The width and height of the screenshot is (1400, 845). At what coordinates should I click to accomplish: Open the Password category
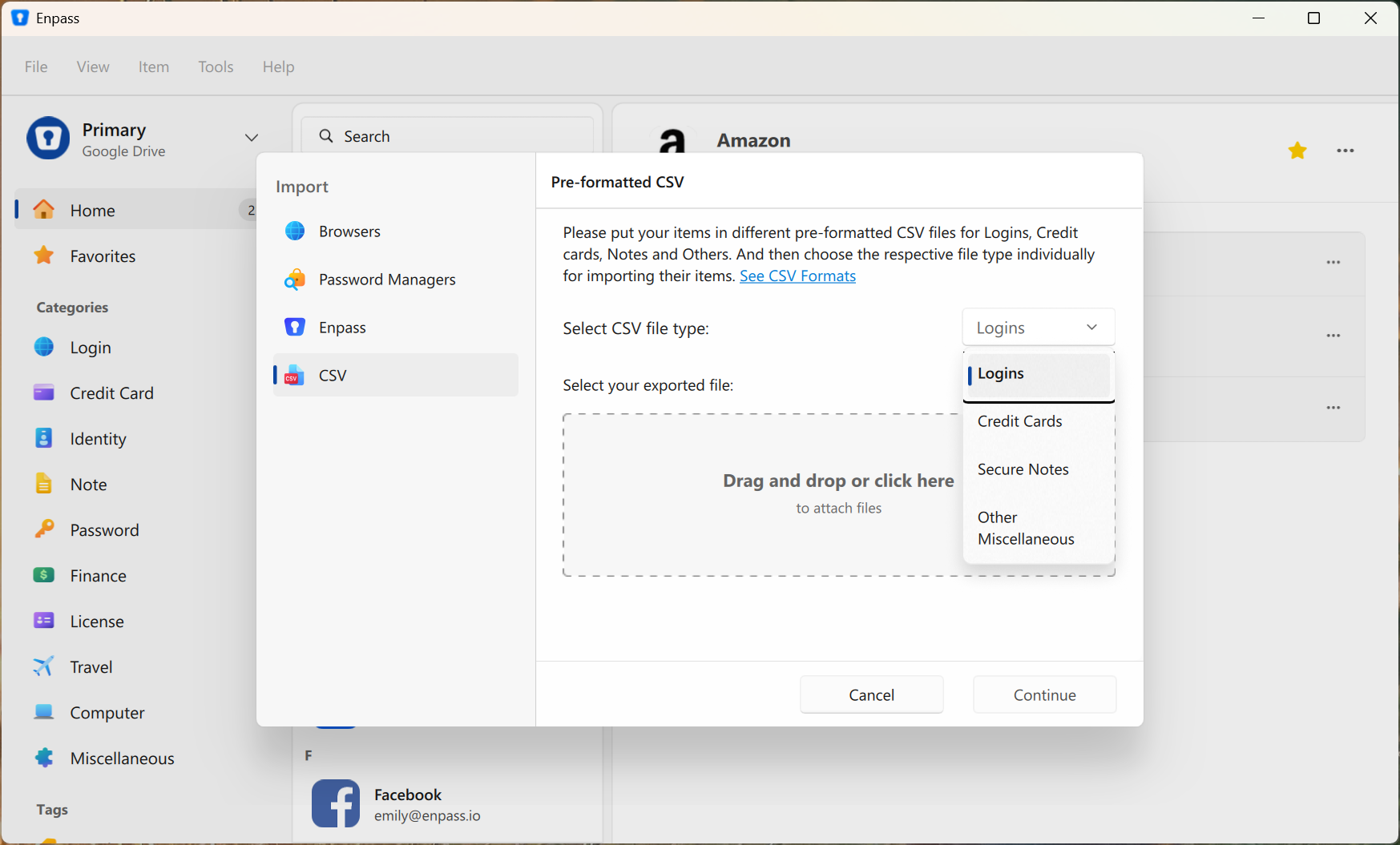pyautogui.click(x=136, y=529)
